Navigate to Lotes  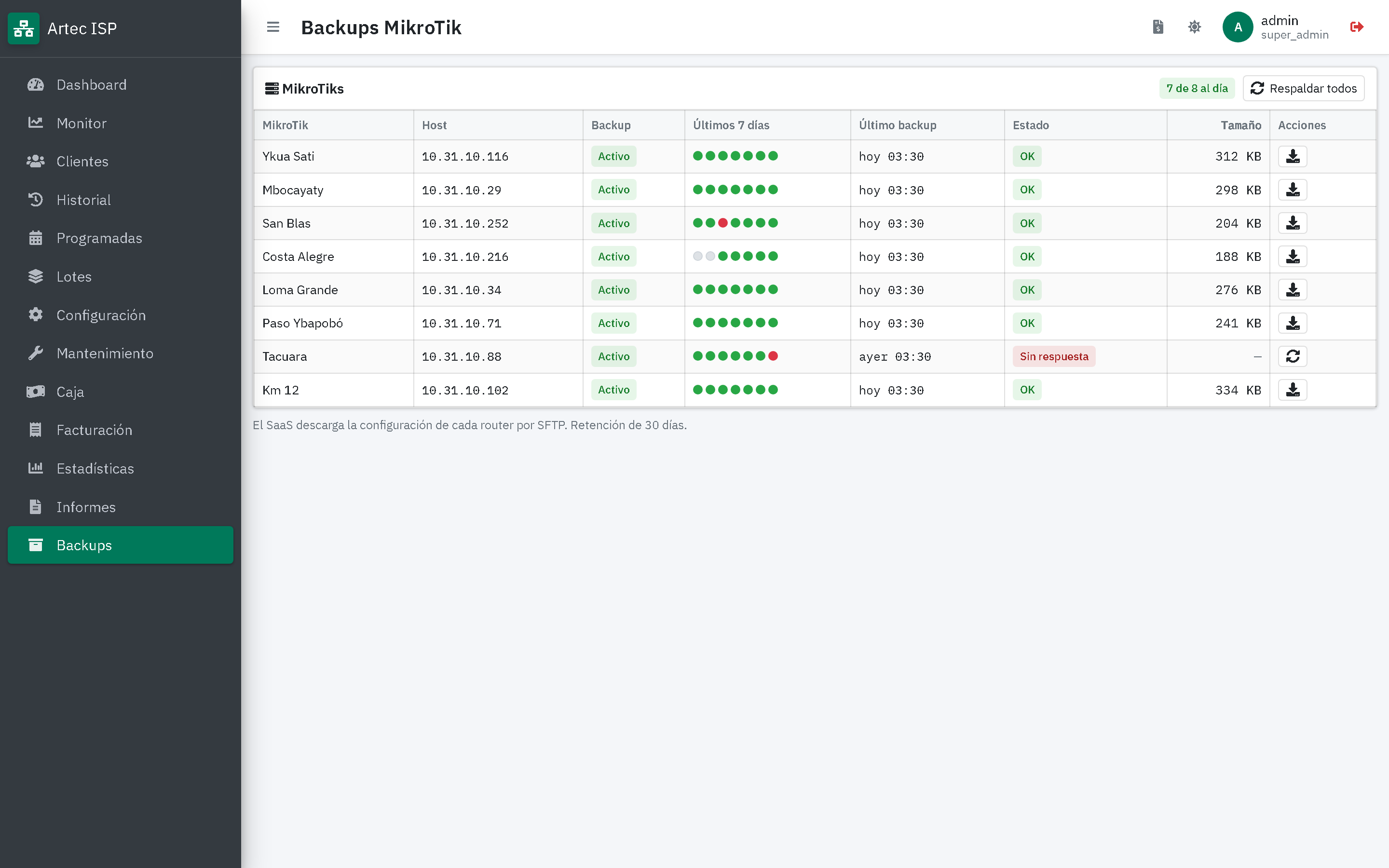pyautogui.click(x=121, y=277)
